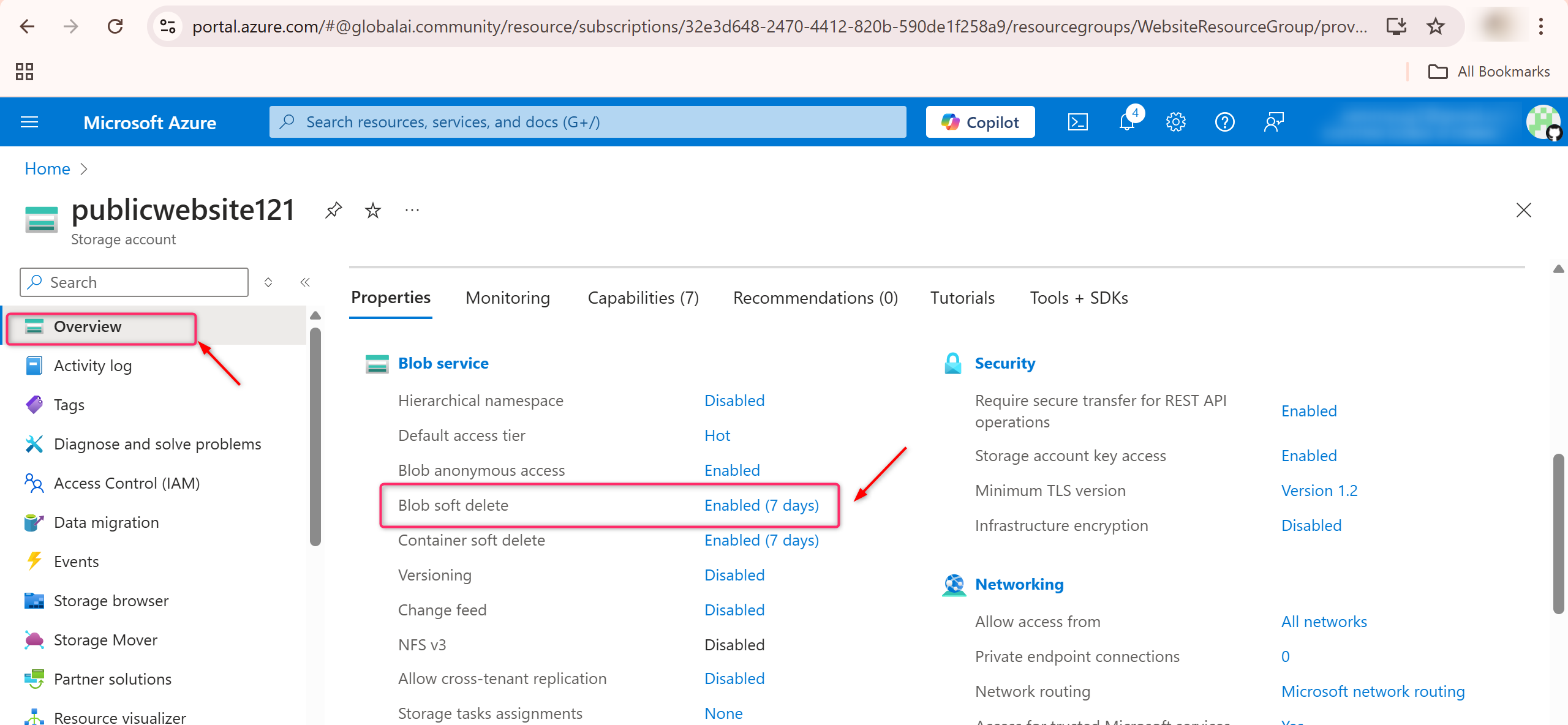Reload the page with refresh icon
The height and width of the screenshot is (725, 1568).
[x=115, y=26]
